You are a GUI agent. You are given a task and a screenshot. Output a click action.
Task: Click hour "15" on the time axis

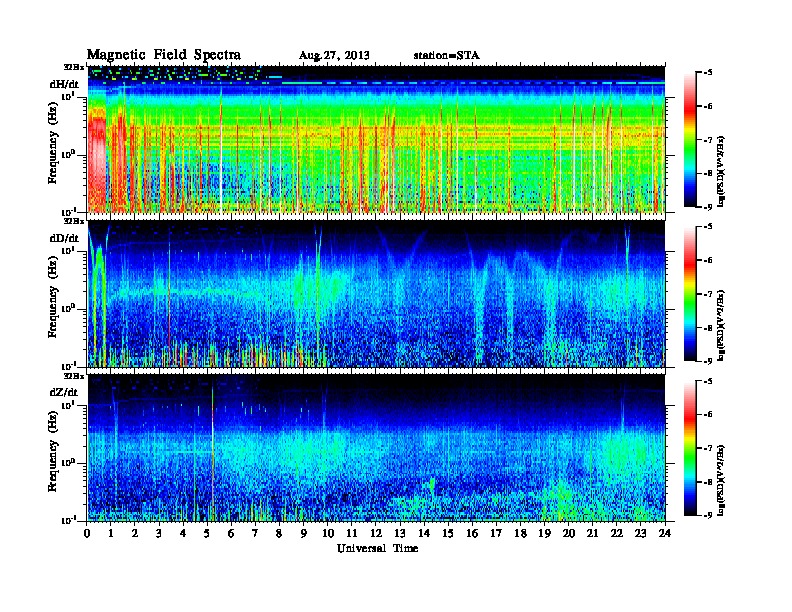pyautogui.click(x=448, y=534)
